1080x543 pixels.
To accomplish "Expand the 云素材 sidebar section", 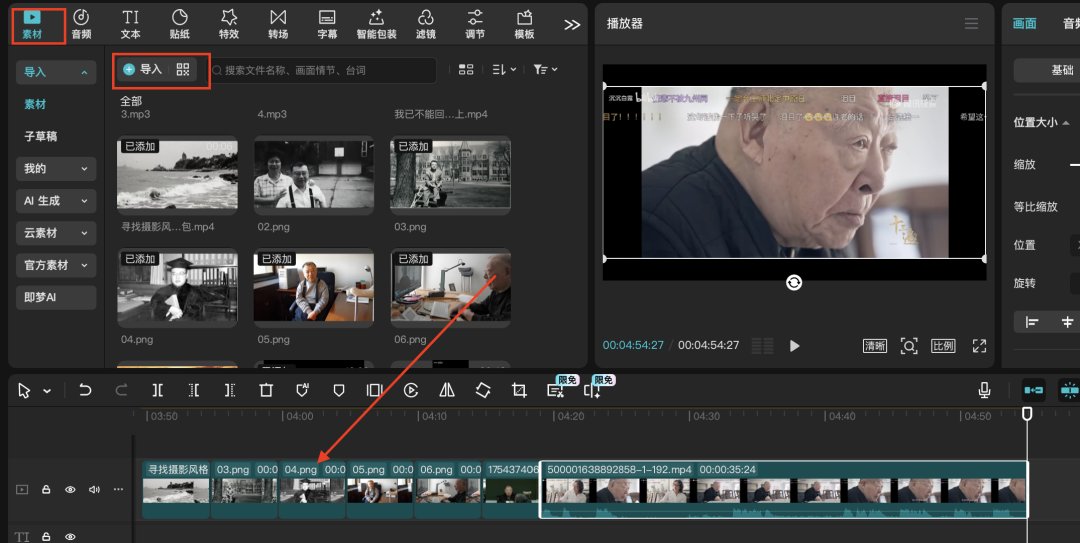I will (x=55, y=233).
